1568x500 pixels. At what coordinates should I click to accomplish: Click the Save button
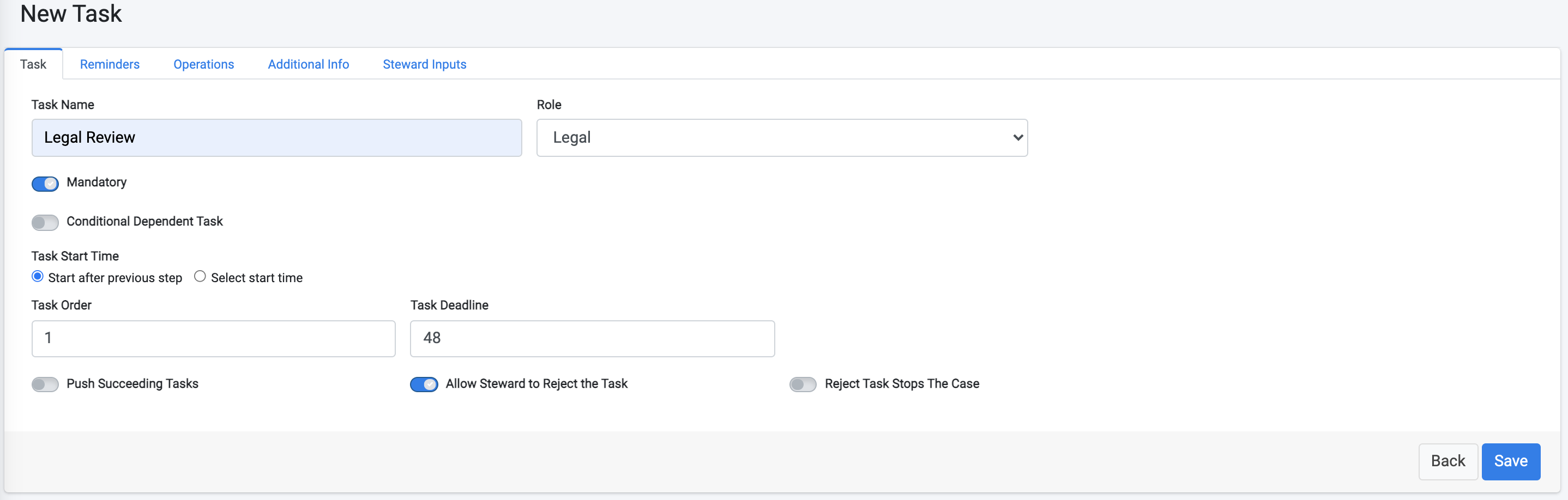(x=1511, y=461)
